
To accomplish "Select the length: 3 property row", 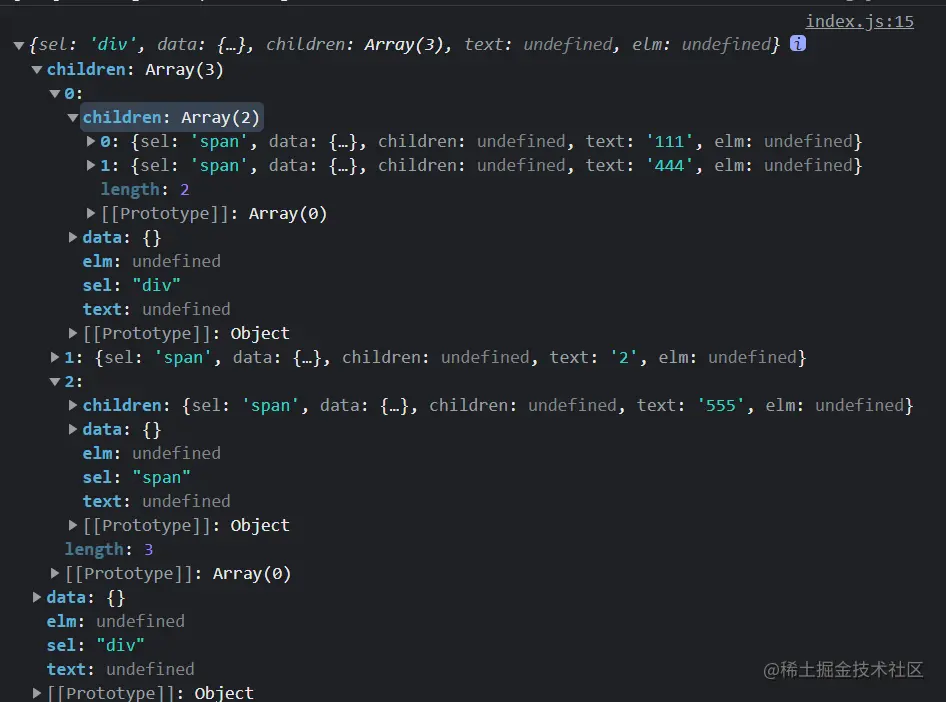I will [x=109, y=549].
